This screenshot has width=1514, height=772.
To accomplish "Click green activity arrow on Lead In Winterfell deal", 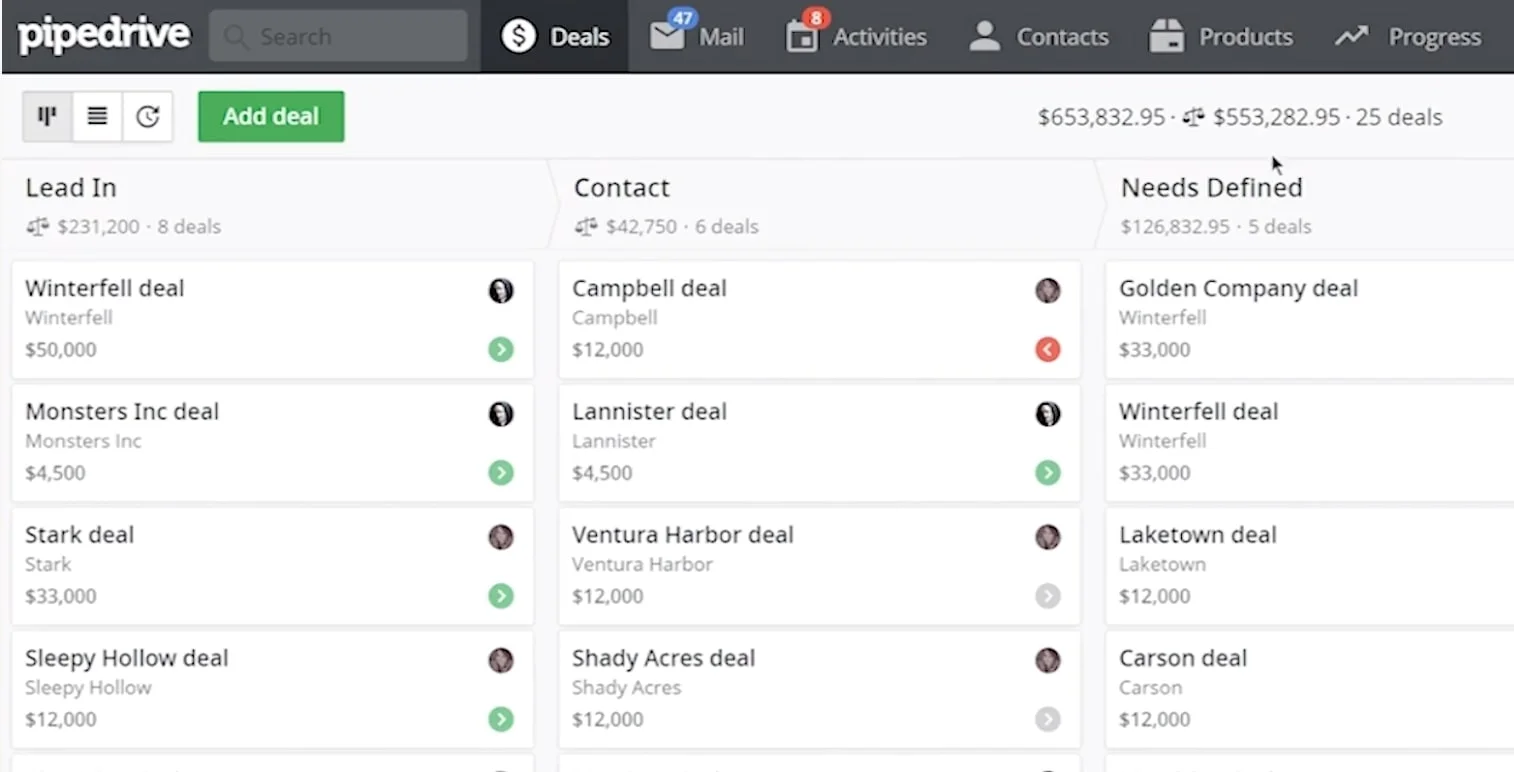I will [501, 350].
